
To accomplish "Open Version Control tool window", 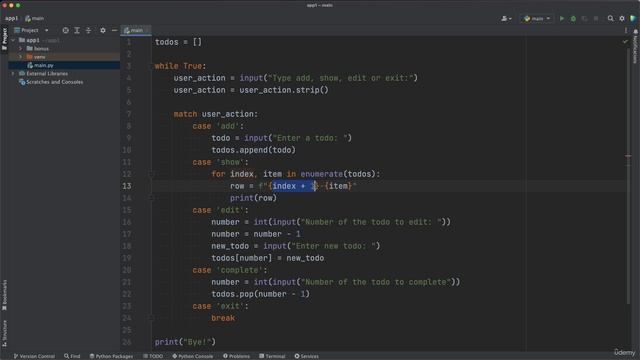I will pos(34,356).
